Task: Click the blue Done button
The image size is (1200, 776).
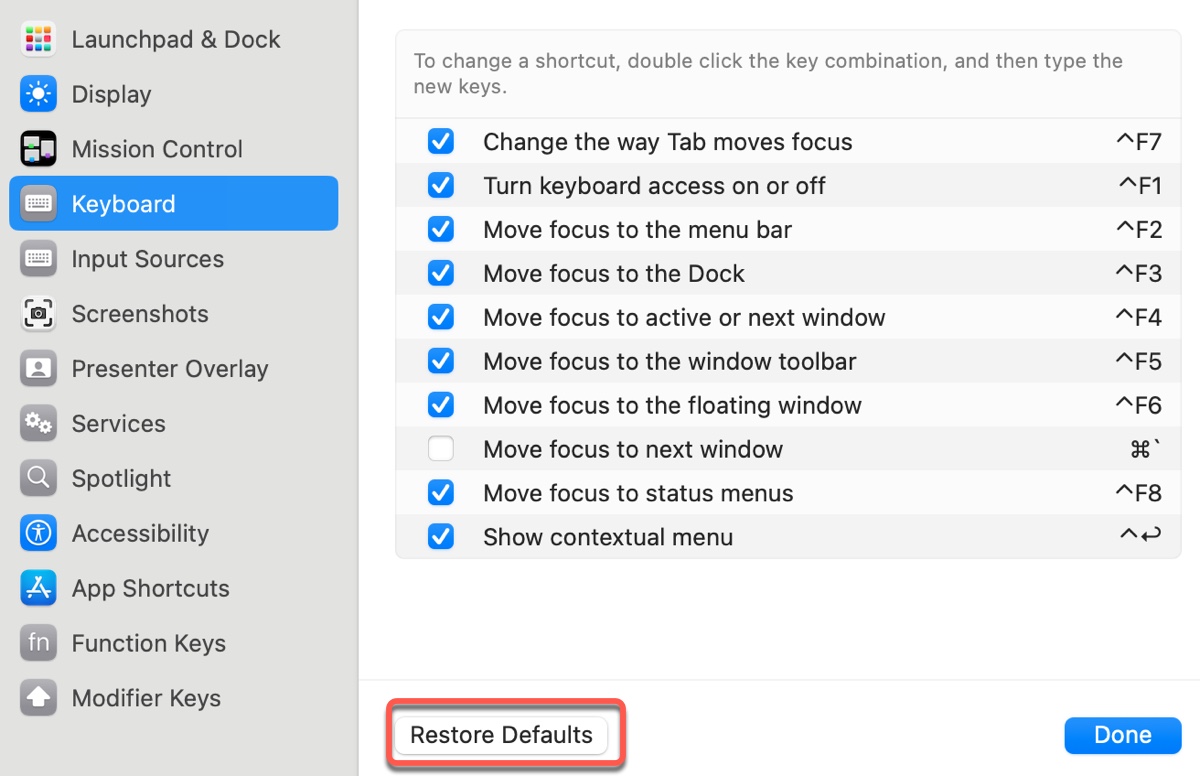Action: pos(1122,735)
